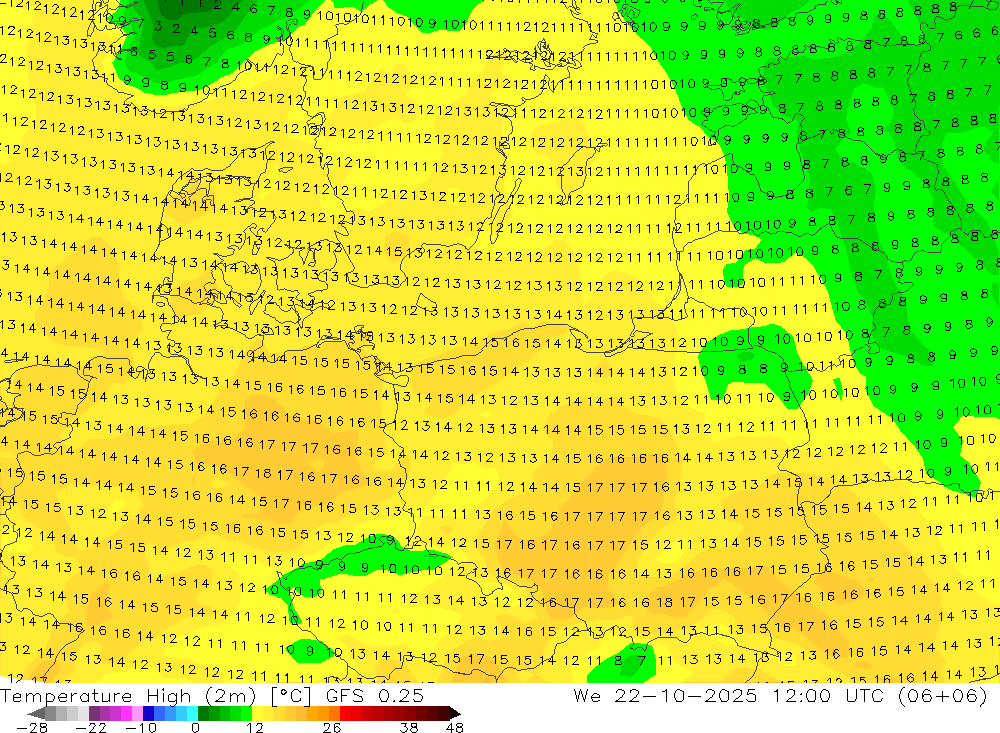The height and width of the screenshot is (733, 1000).
Task: Click the '-22' legend value
Action: coord(91,728)
